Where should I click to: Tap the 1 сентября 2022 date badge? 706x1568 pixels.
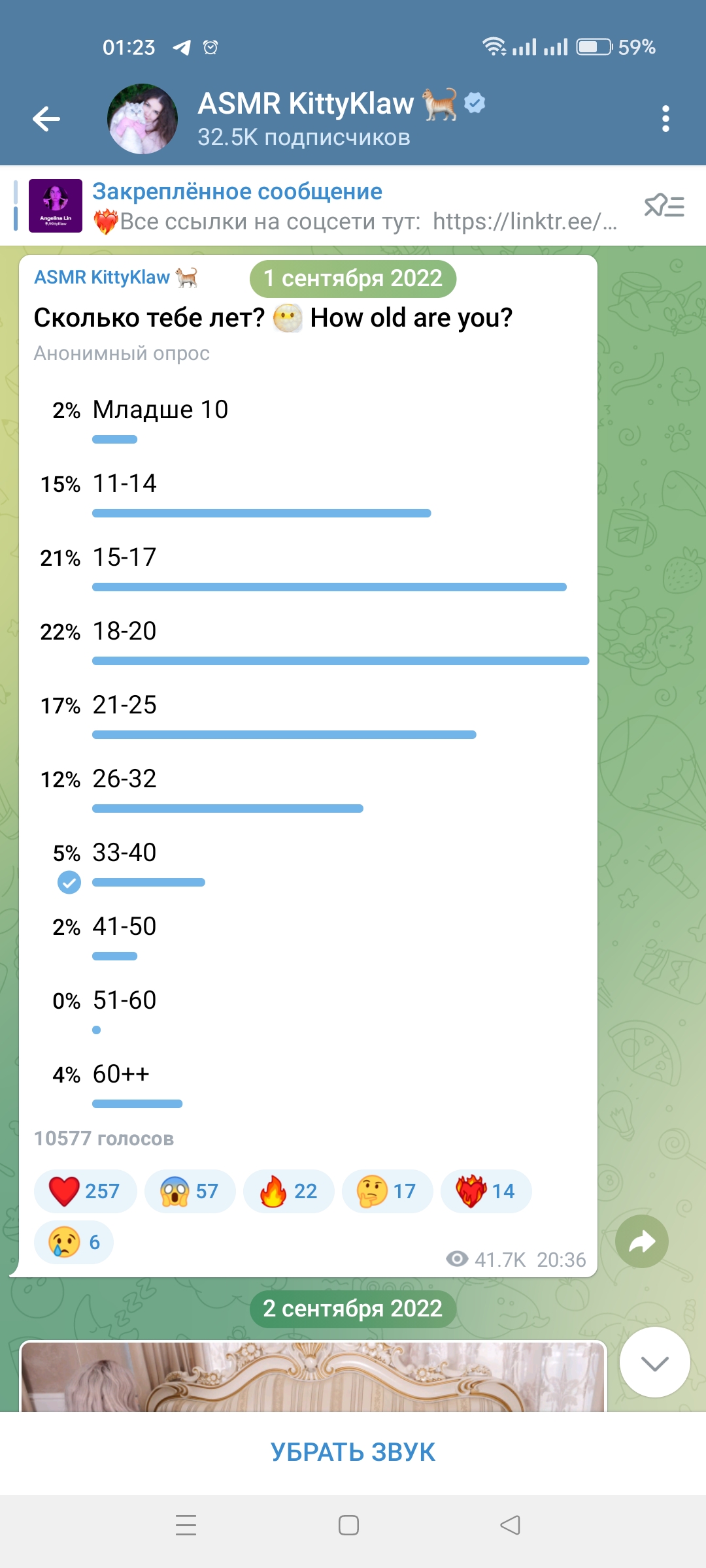(x=353, y=278)
